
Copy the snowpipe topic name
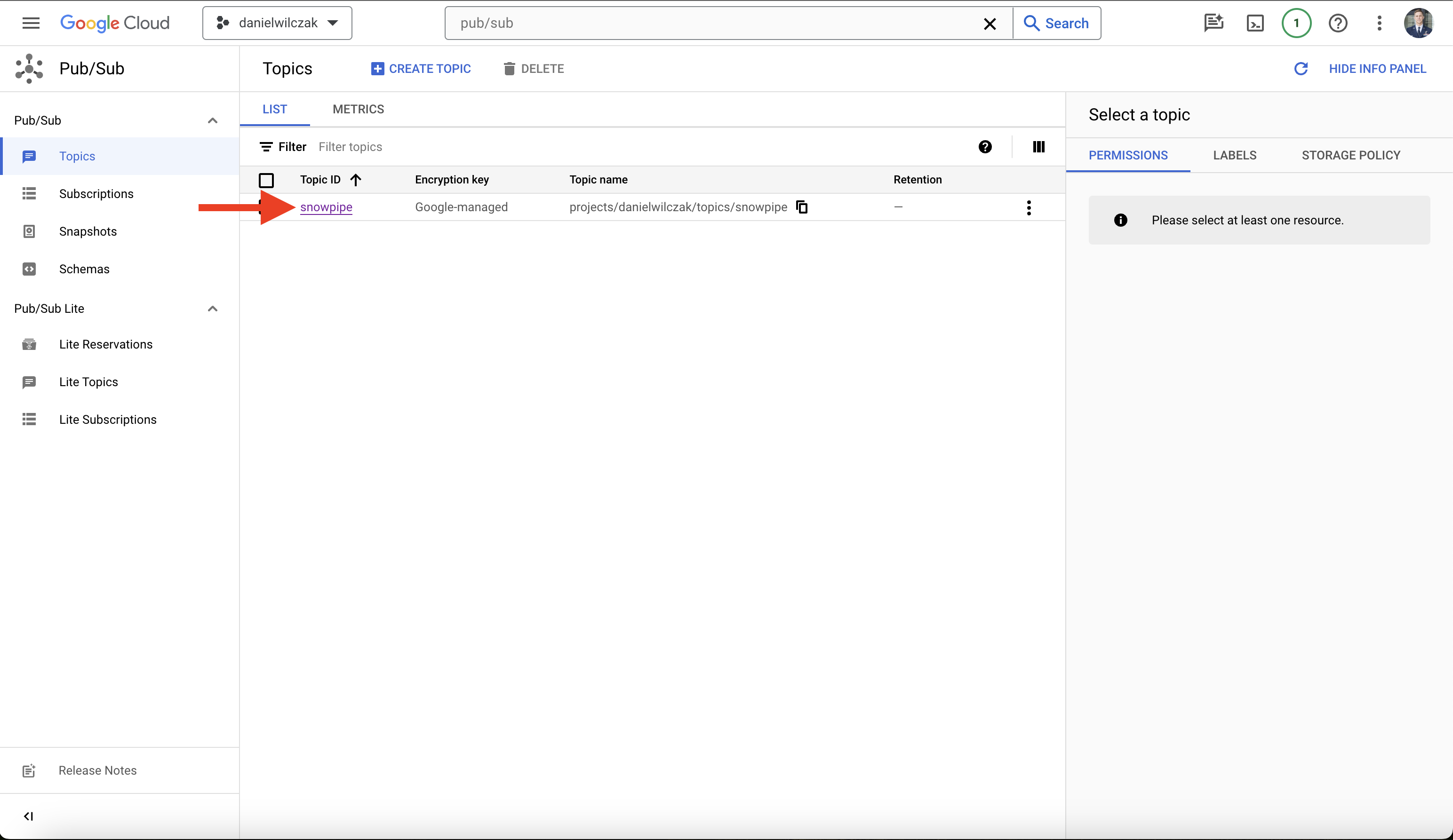pyautogui.click(x=801, y=207)
